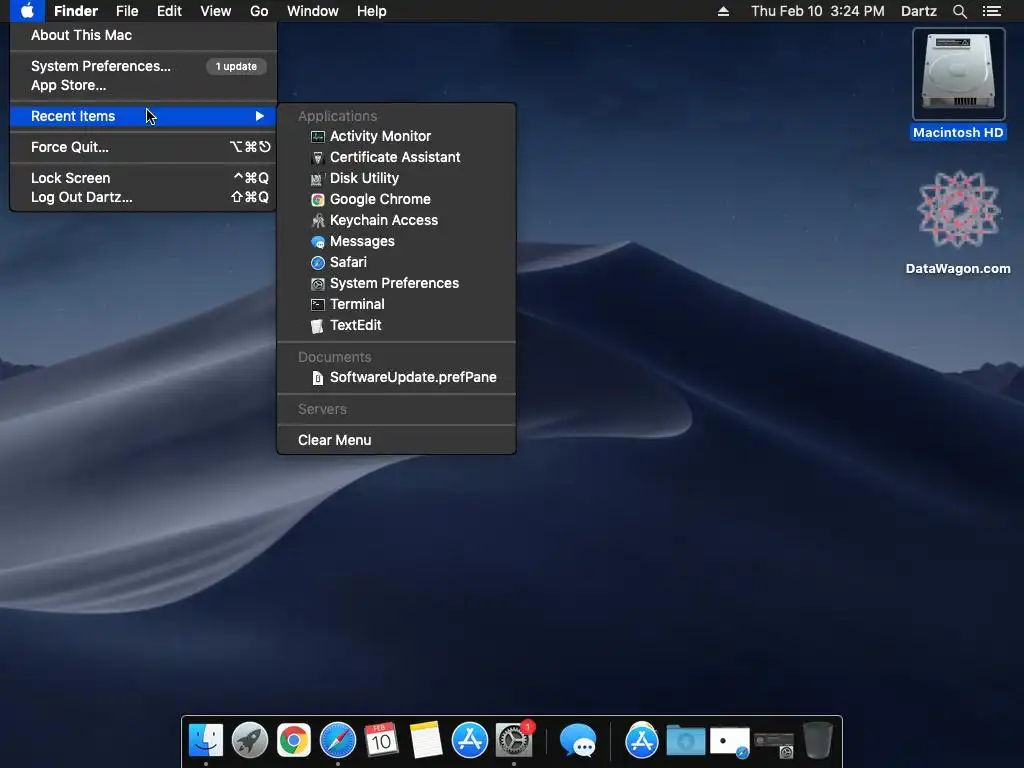Open the Help menu
1024x768 pixels.
coord(372,11)
